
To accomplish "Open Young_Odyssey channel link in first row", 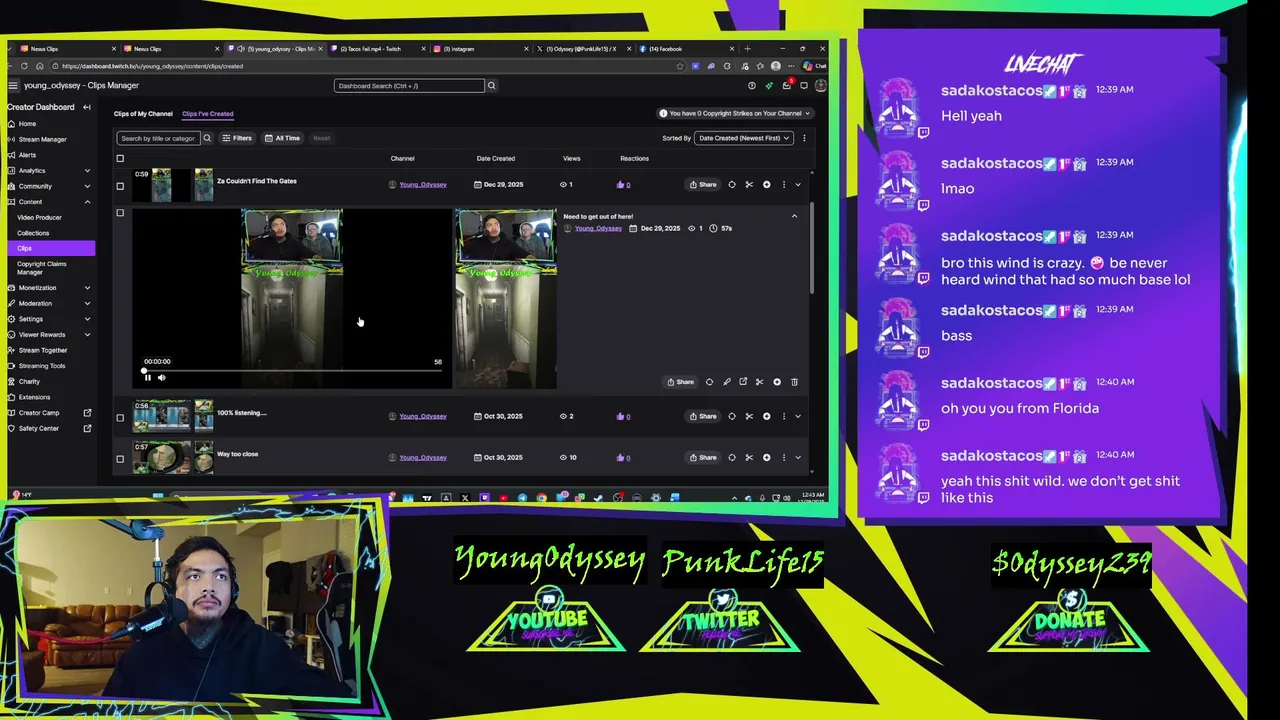I will pos(423,185).
